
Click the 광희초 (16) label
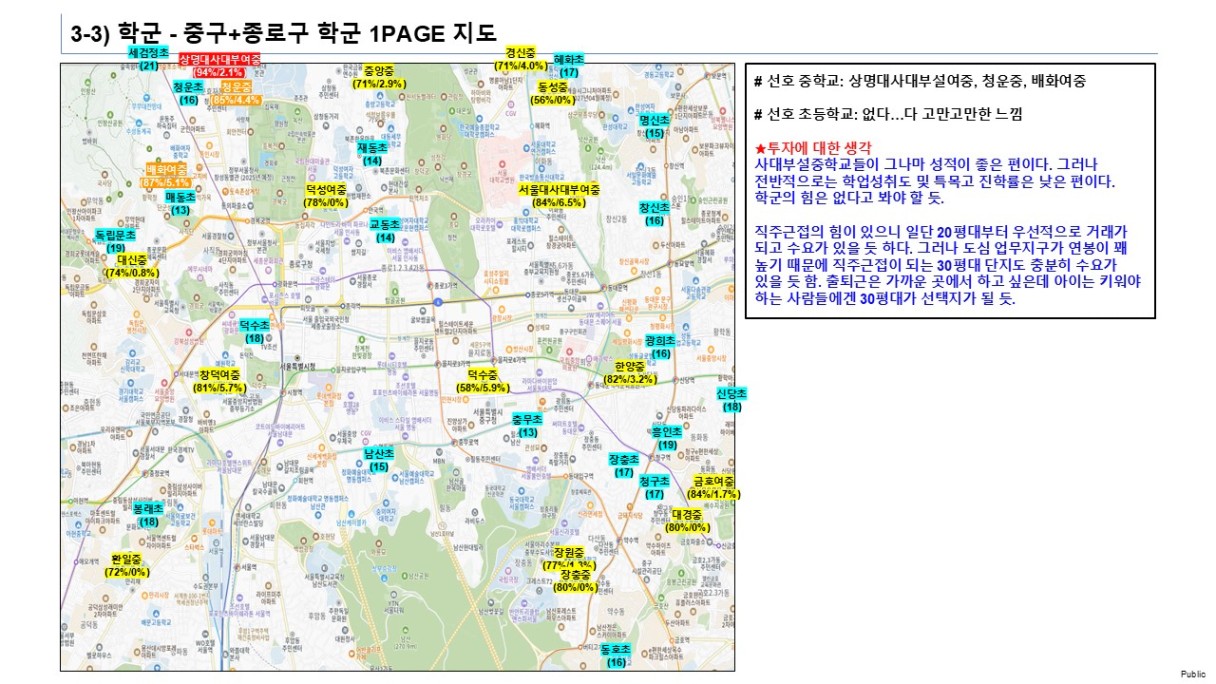[661, 347]
